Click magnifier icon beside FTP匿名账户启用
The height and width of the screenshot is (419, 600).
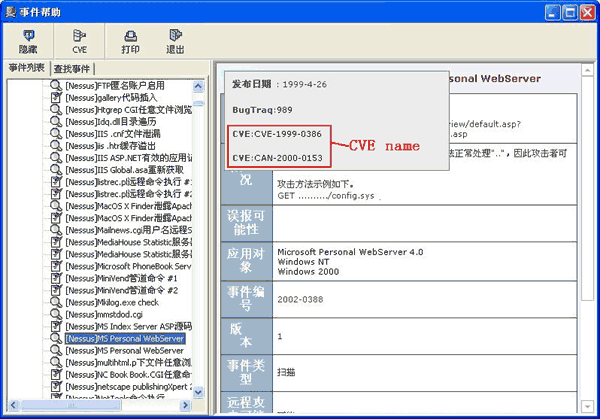coord(56,86)
